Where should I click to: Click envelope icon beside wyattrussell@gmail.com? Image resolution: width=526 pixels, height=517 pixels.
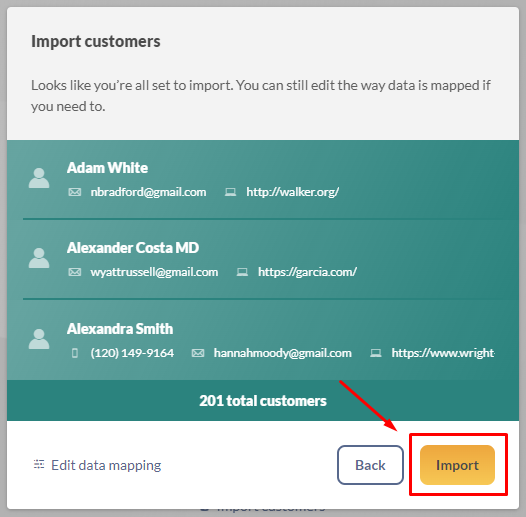pyautogui.click(x=75, y=272)
